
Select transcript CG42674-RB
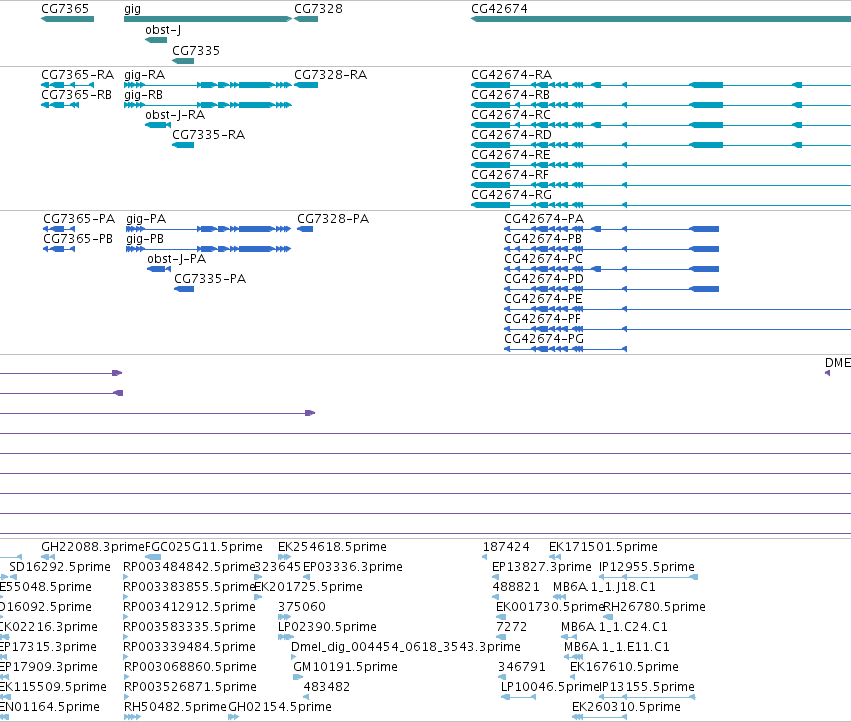click(x=661, y=105)
